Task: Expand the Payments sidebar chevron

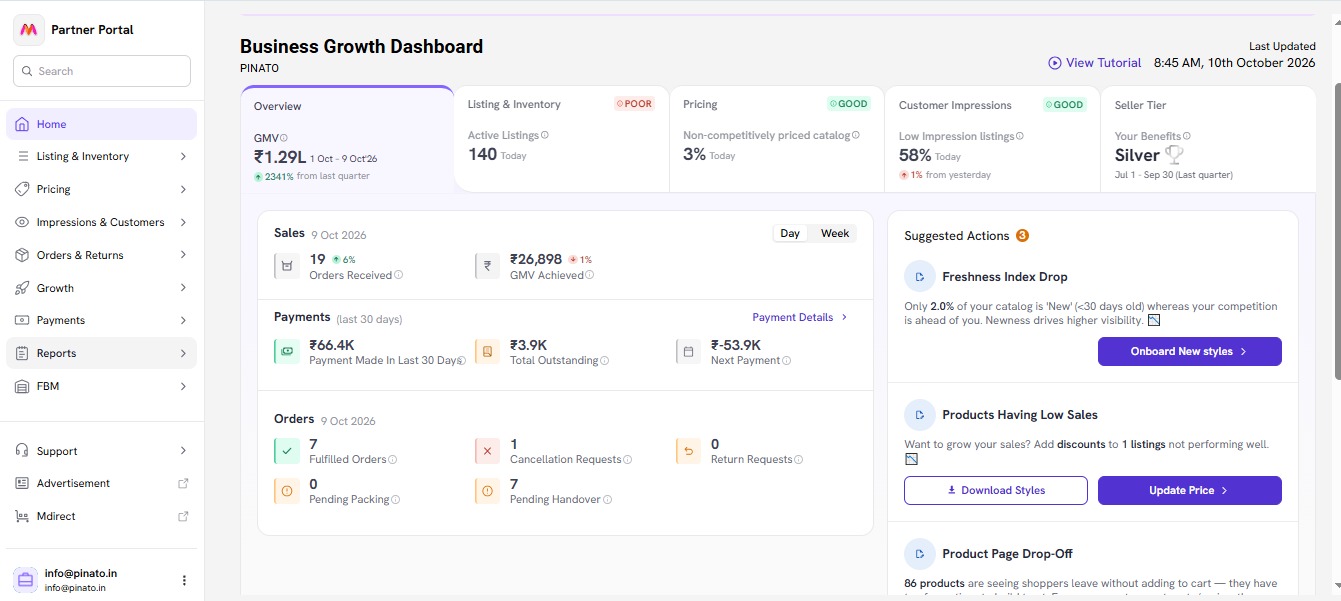Action: [x=183, y=320]
